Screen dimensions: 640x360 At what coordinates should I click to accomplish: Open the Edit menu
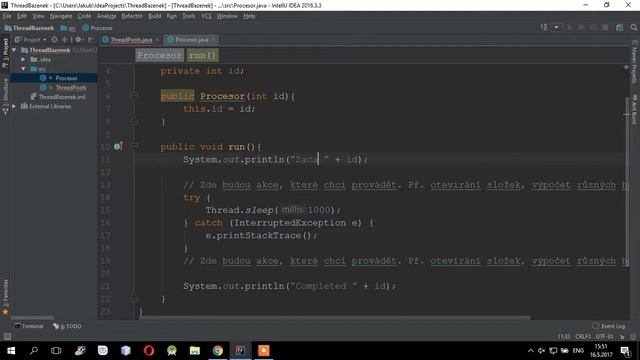pyautogui.click(x=22, y=16)
